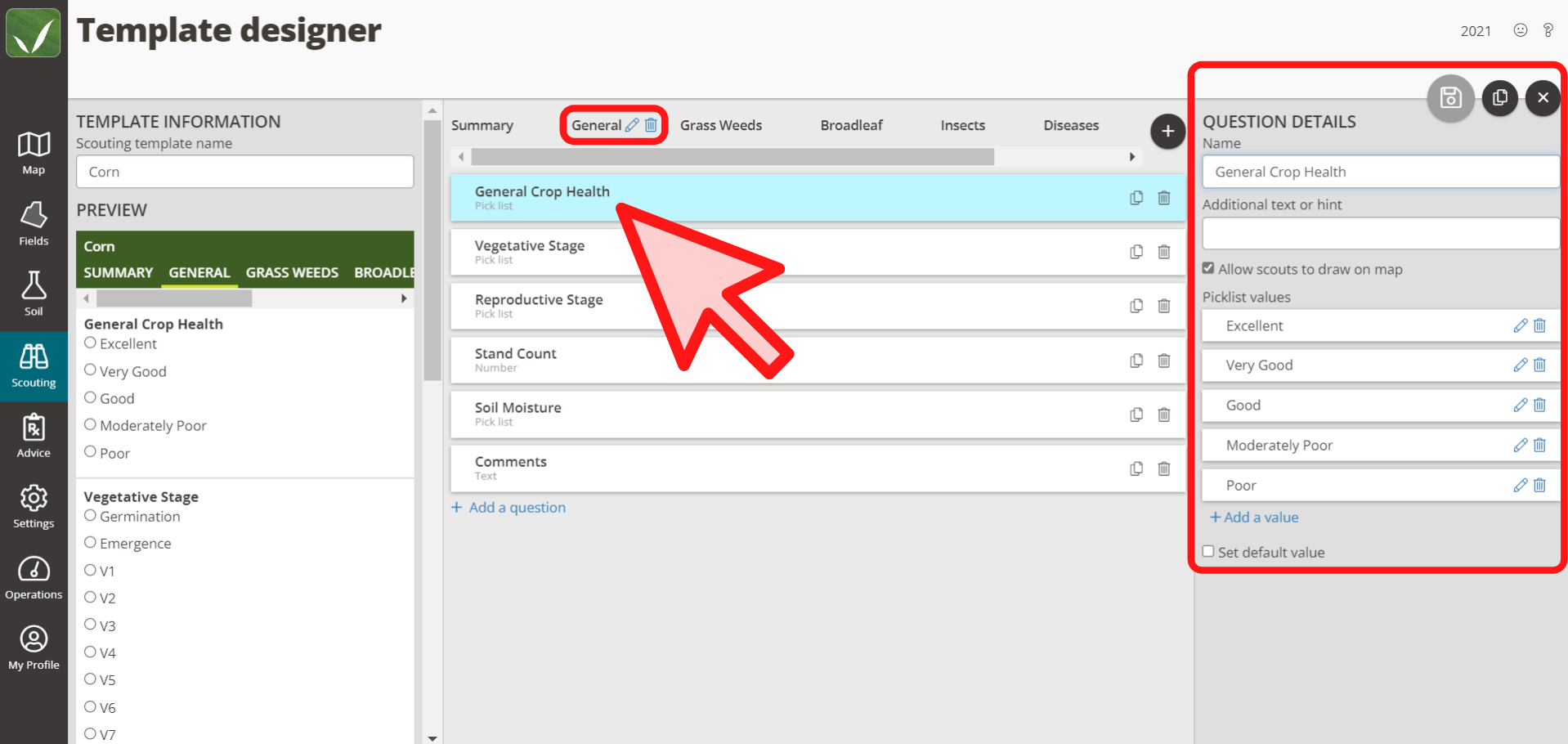Open the help question mark icon
The image size is (1568, 744).
click(x=1548, y=30)
